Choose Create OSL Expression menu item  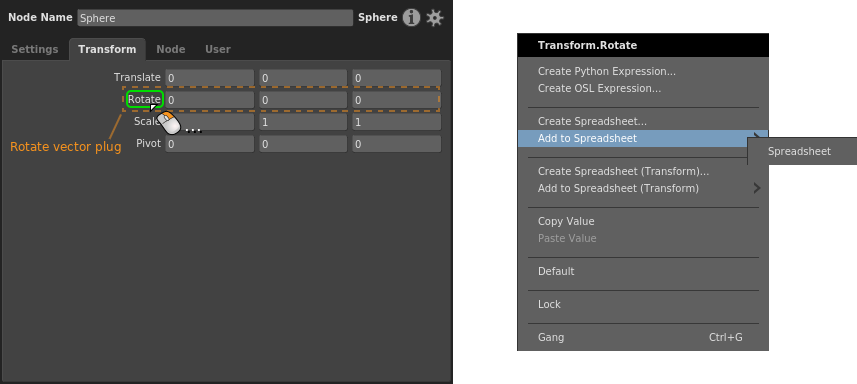click(x=599, y=88)
